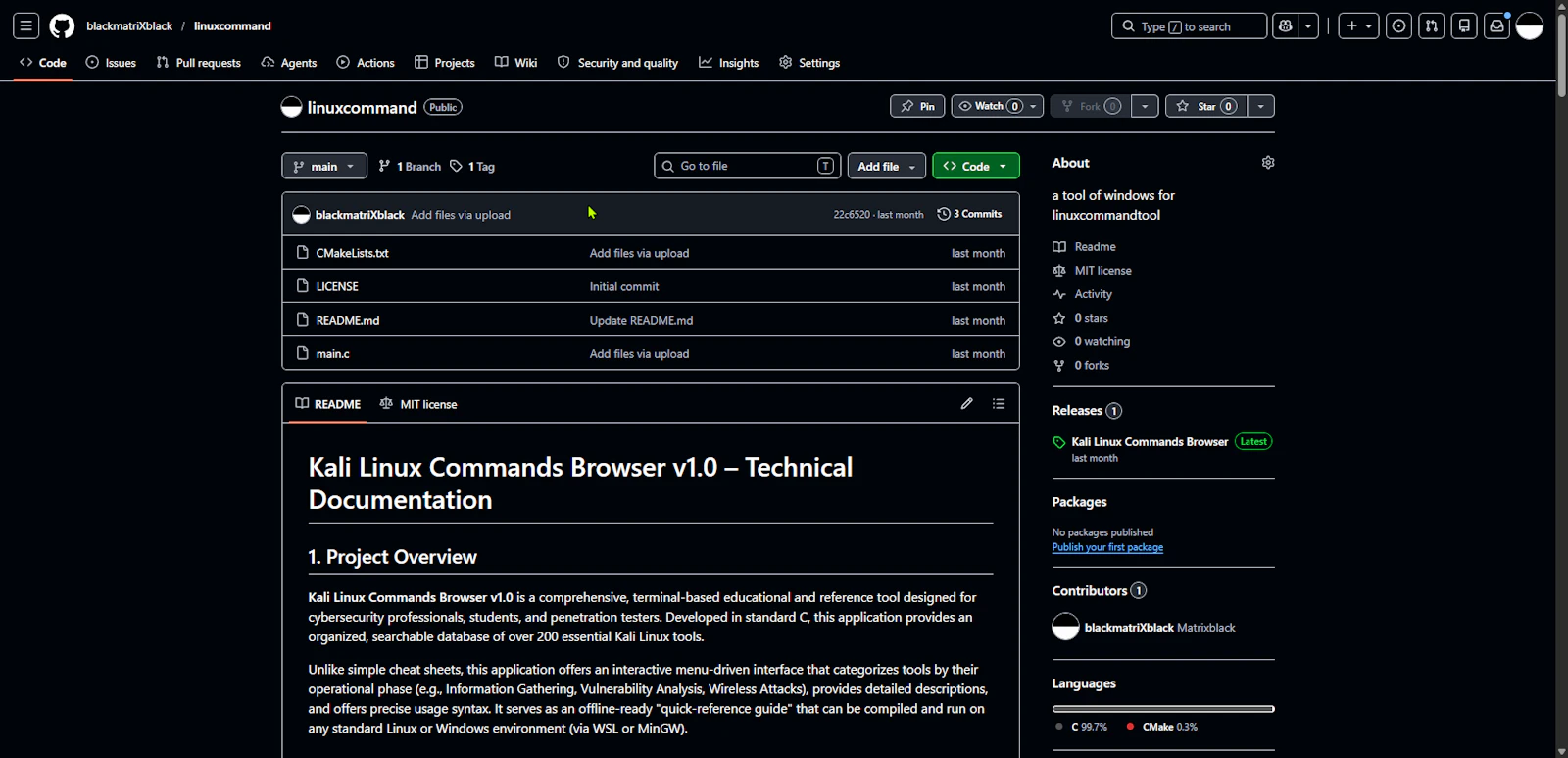Open the Watch notifications dropdown
The image size is (1568, 758).
coord(997,106)
